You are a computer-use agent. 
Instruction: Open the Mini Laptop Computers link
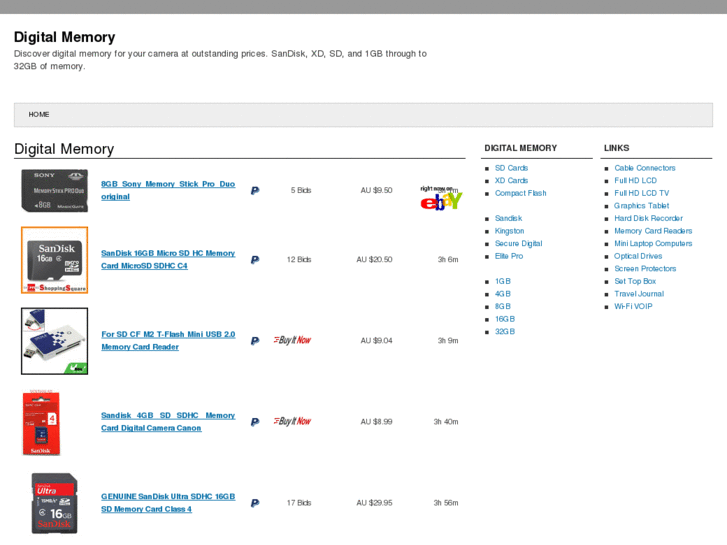653,244
